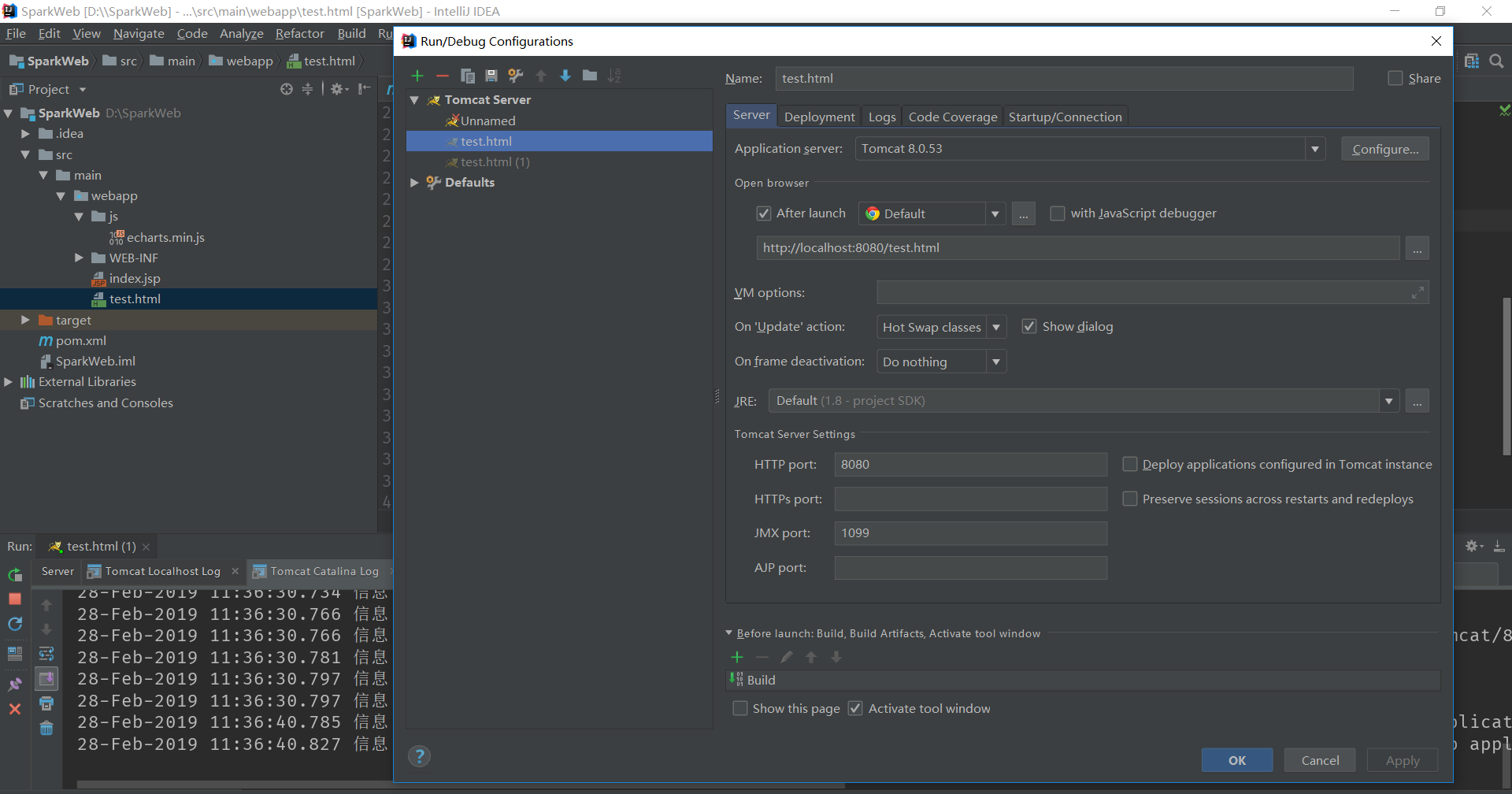Toggle Share checkbox
This screenshot has height=794, width=1512.
(1395, 78)
